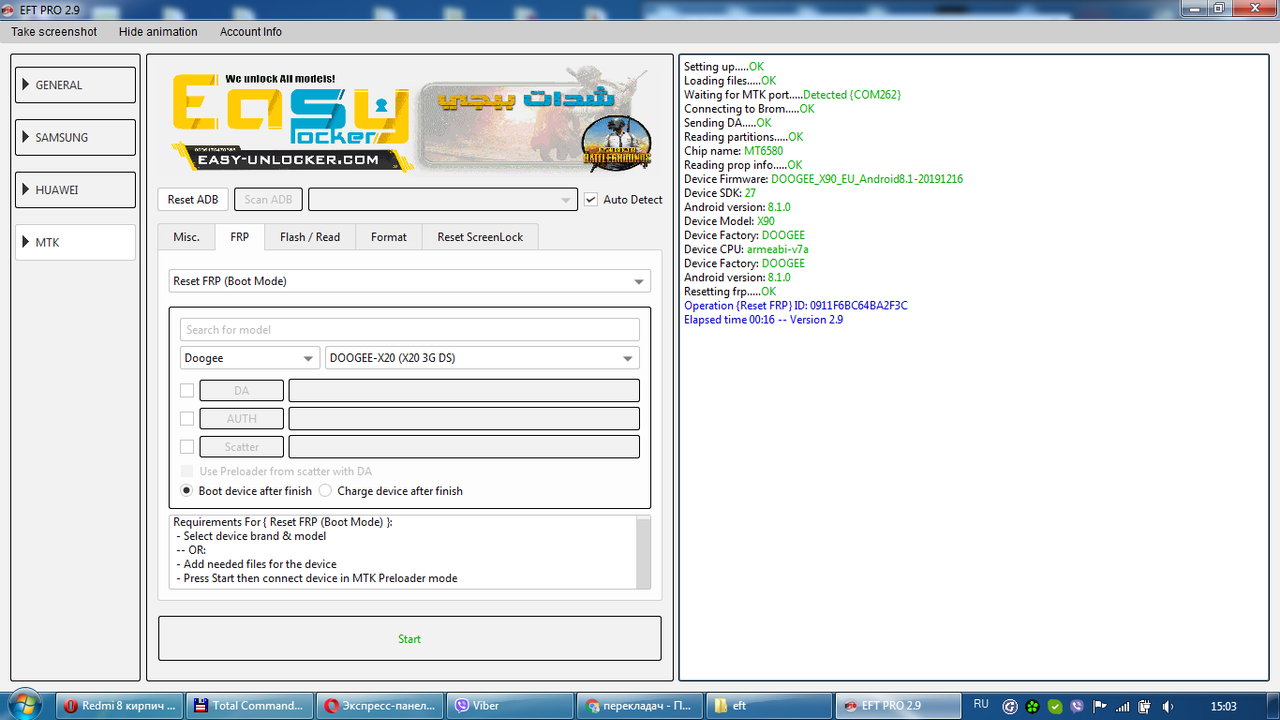1280x720 pixels.
Task: Switch to the Reset ScreenLock tab
Action: [x=480, y=237]
